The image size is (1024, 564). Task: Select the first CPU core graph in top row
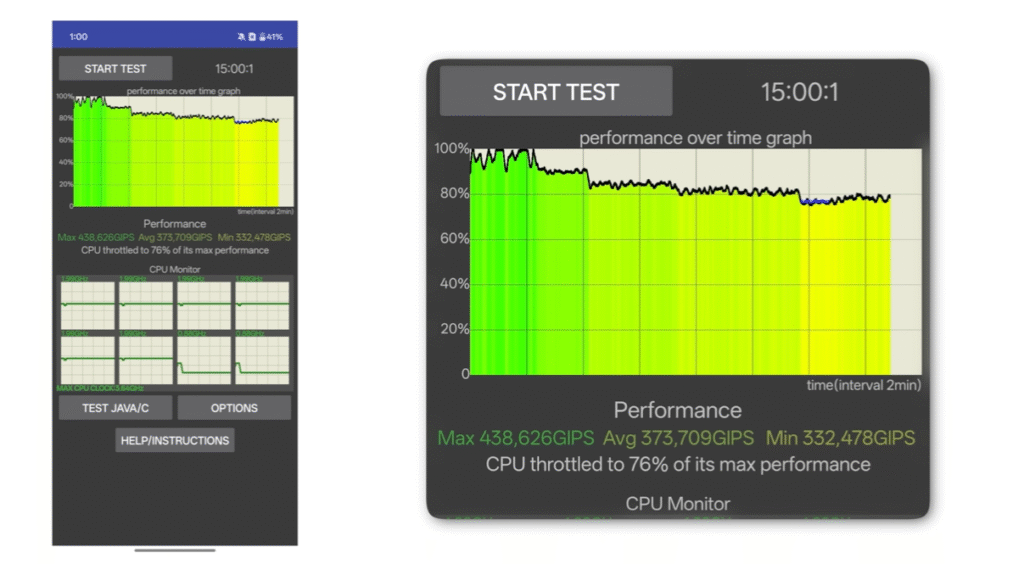pos(88,304)
